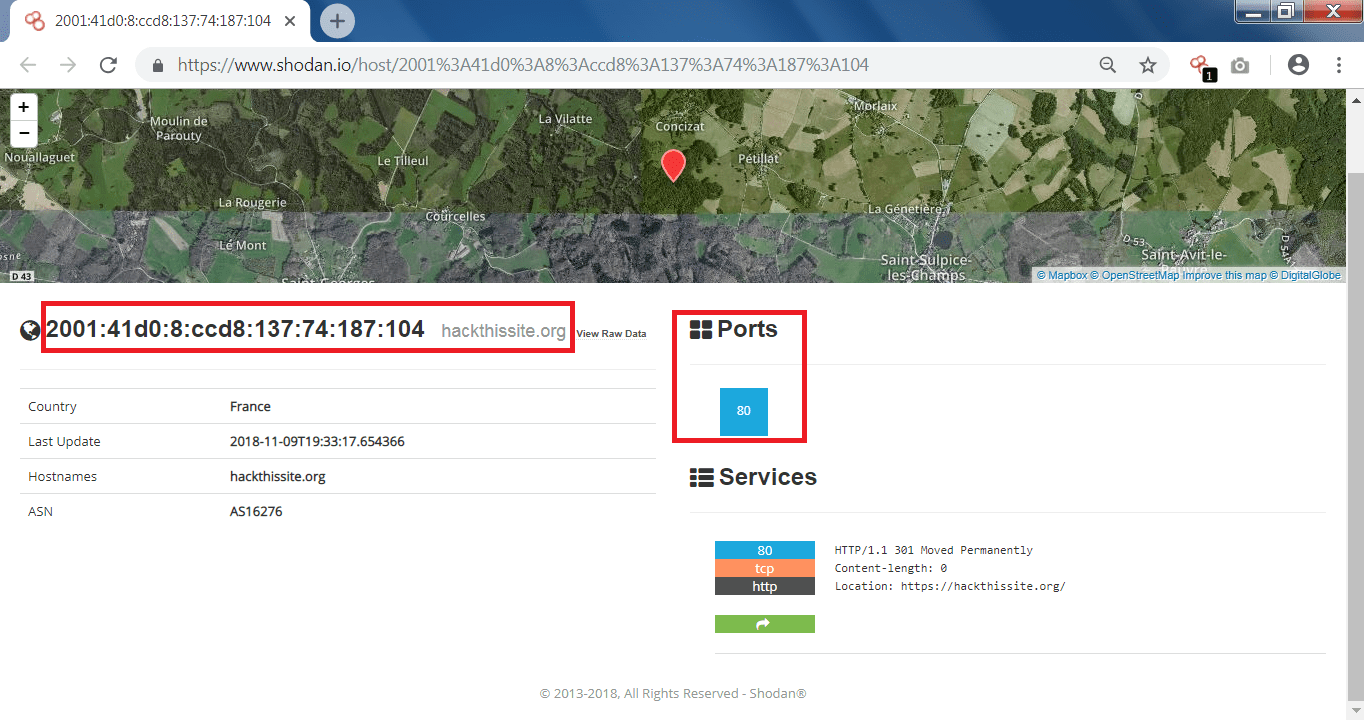Click the Location: https://hackthissite.org/ line
Screen dimensions: 1364x720
click(x=950, y=586)
